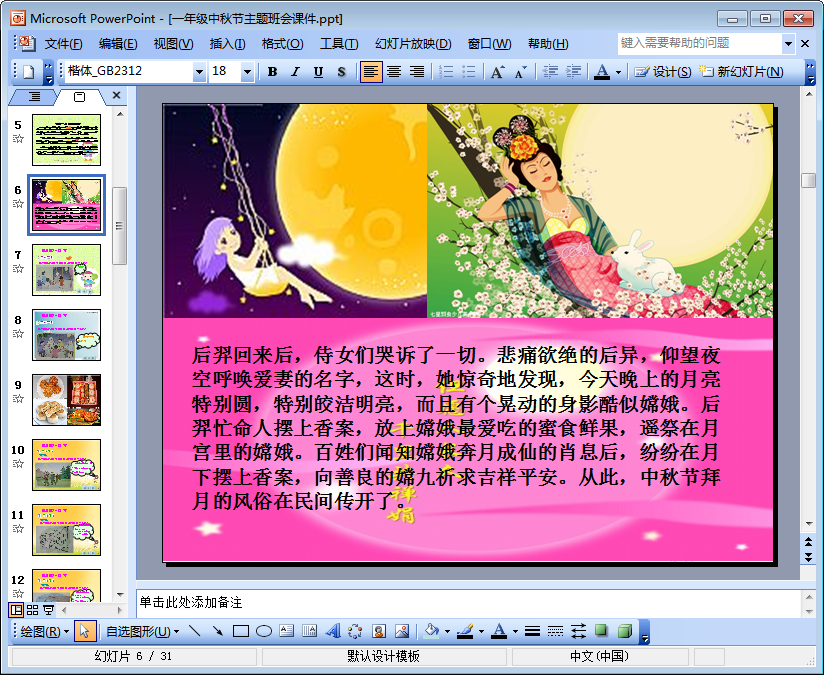Screen dimensions: 824x675
Task: Open 自选图形(U) AutoShapes menu
Action: [x=142, y=631]
